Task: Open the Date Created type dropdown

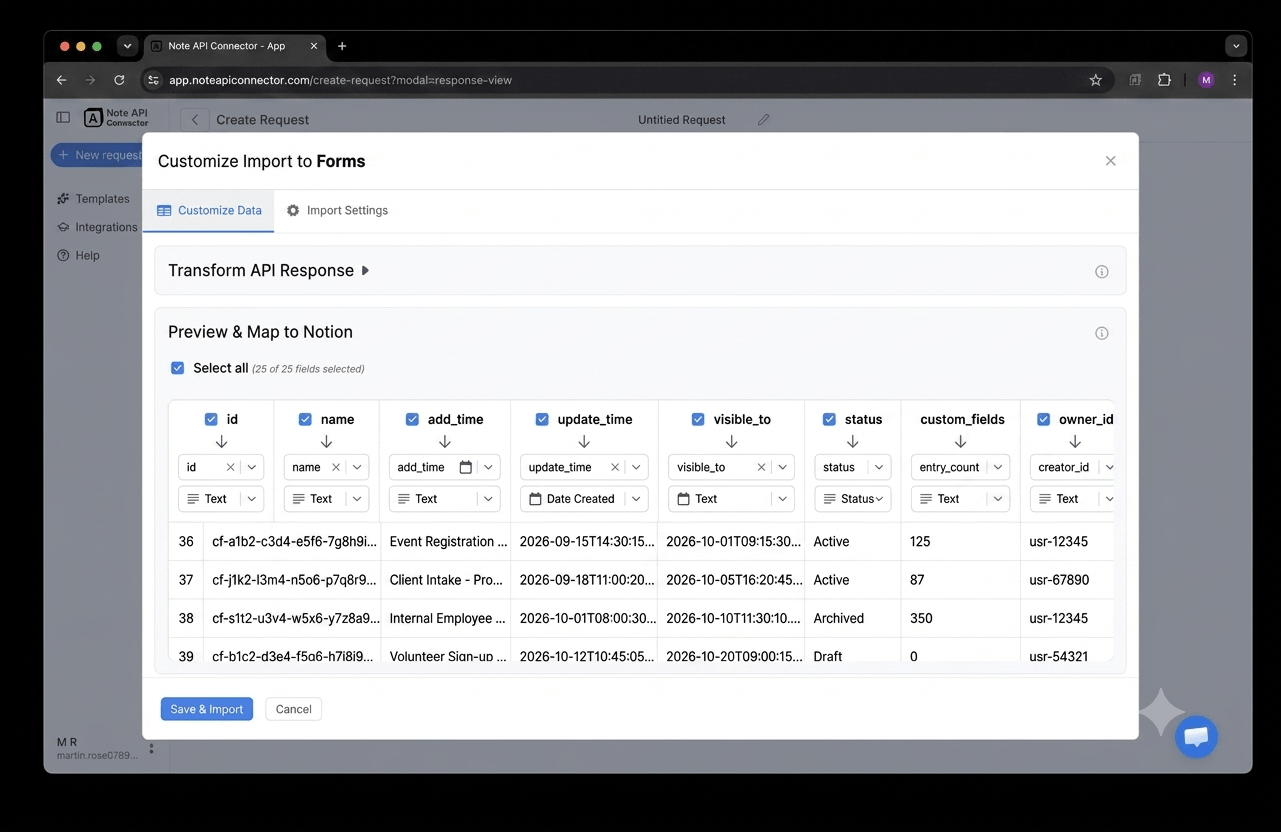Action: (x=584, y=499)
